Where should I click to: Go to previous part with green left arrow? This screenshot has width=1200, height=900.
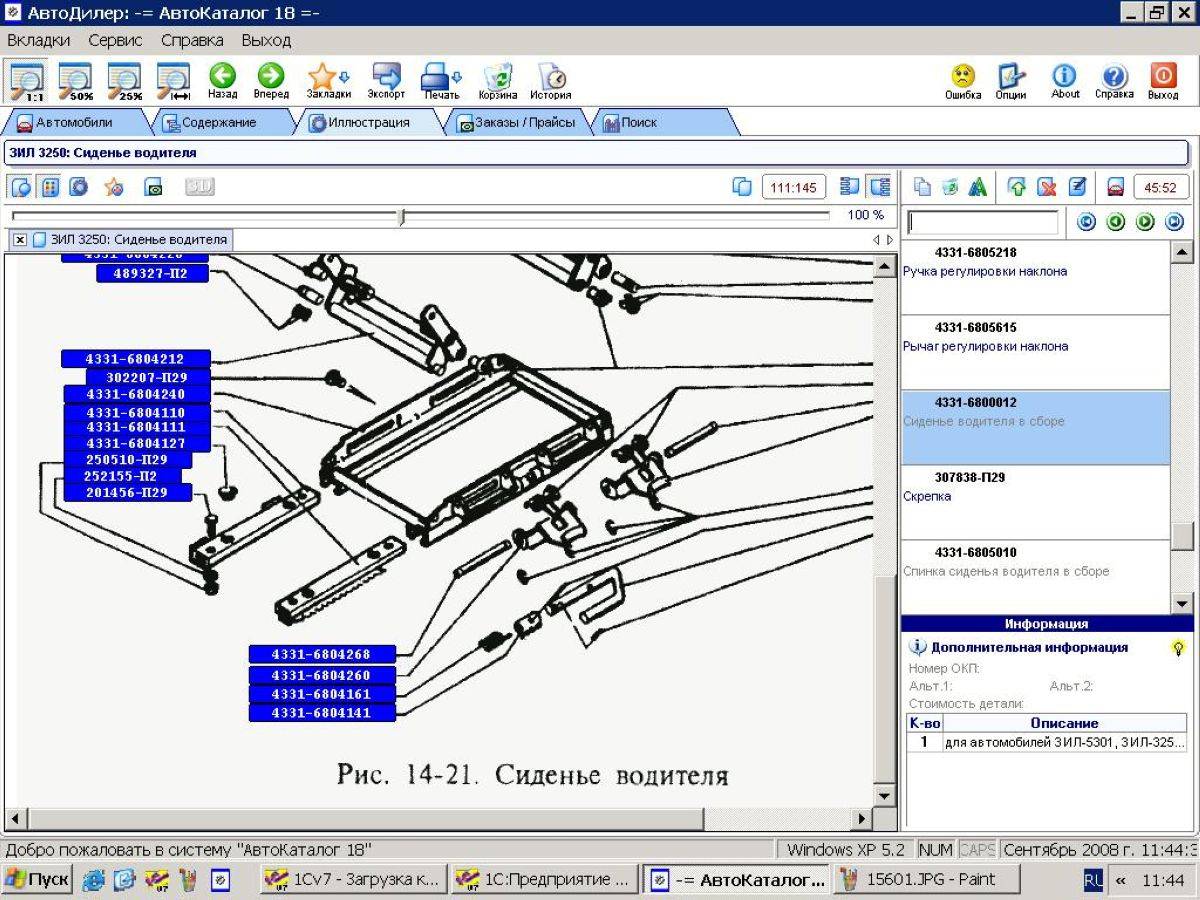[1116, 222]
